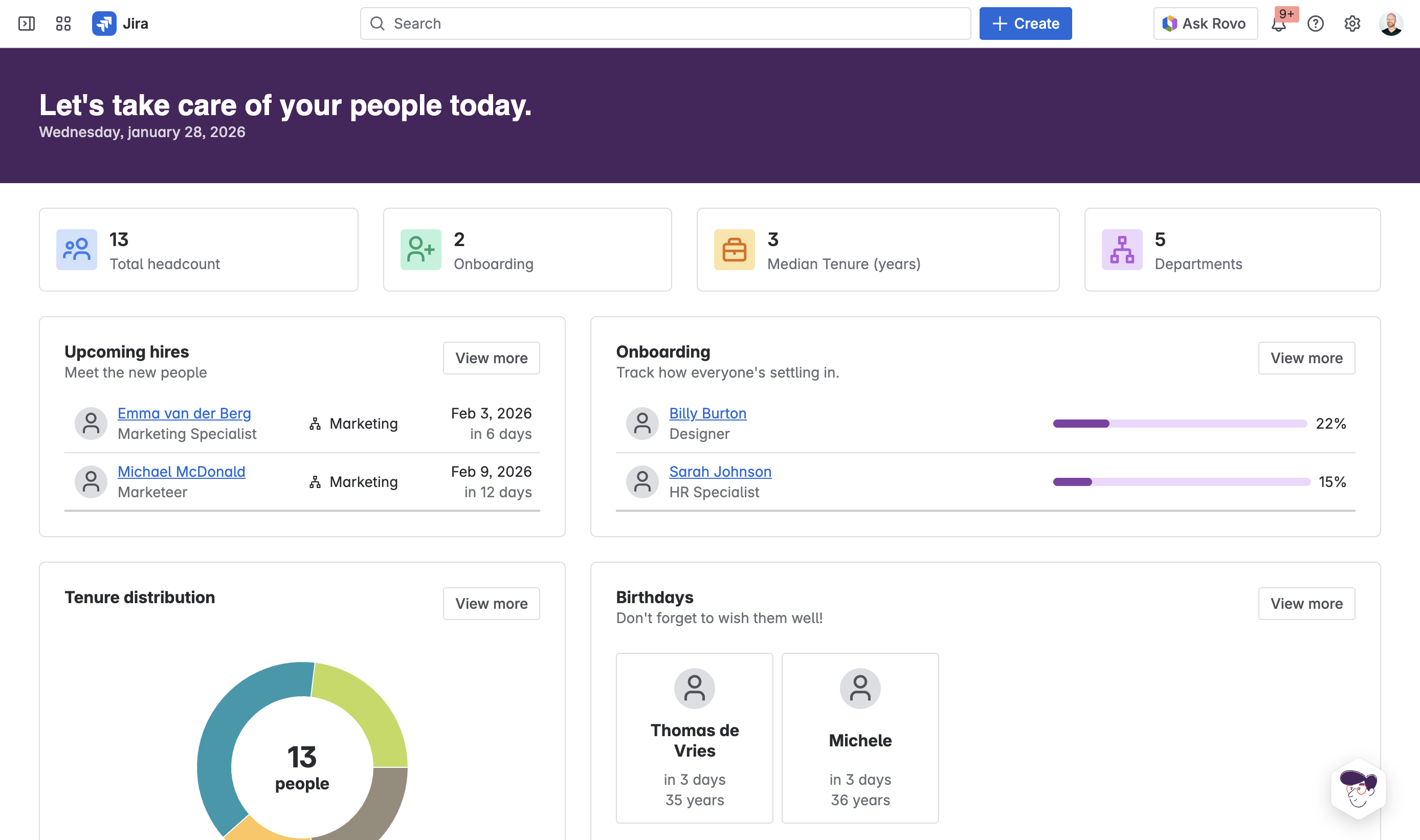
Task: View more Upcoming hires
Action: [491, 358]
